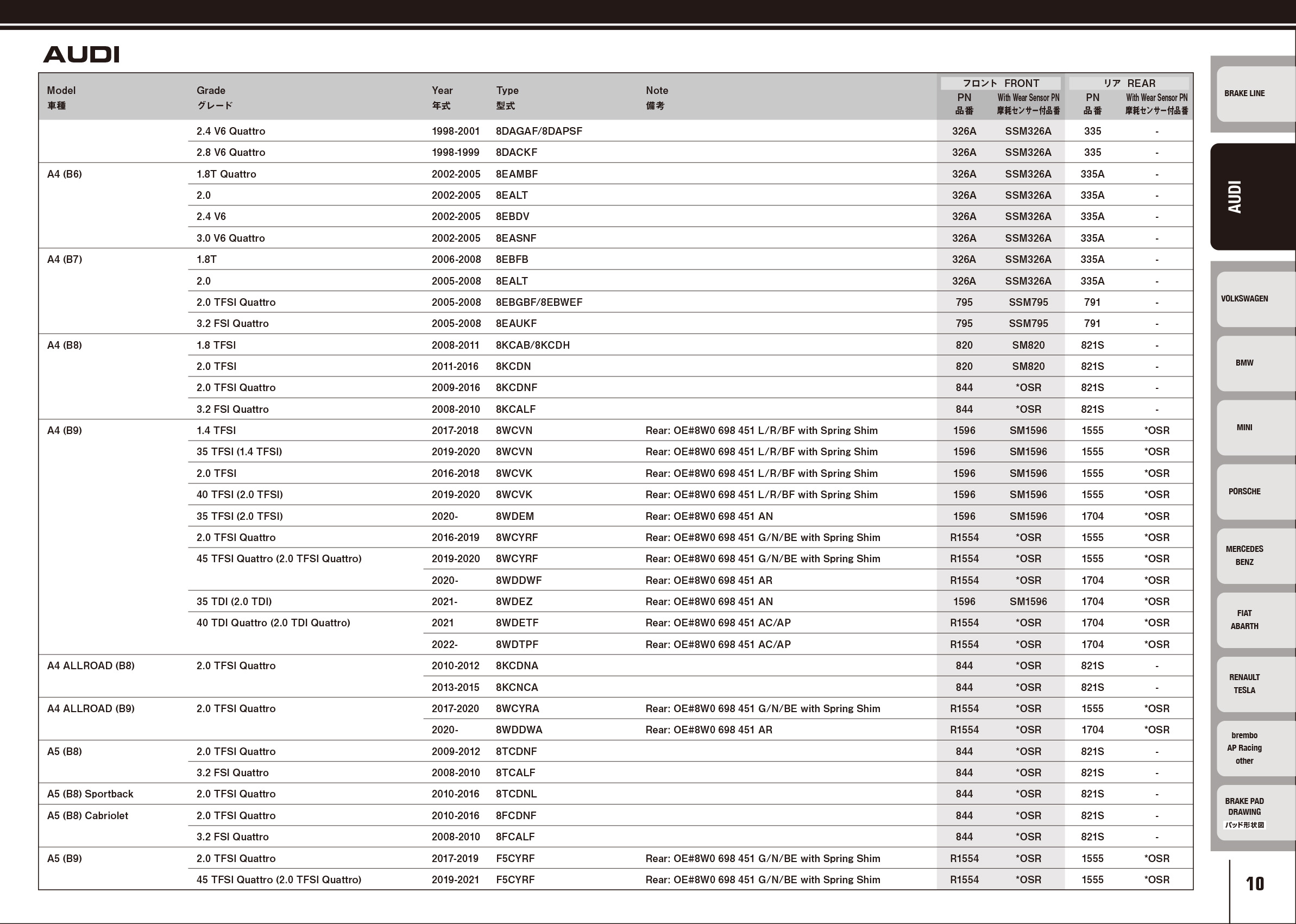Click the Note column header
This screenshot has height=924, width=1296.
657,97
